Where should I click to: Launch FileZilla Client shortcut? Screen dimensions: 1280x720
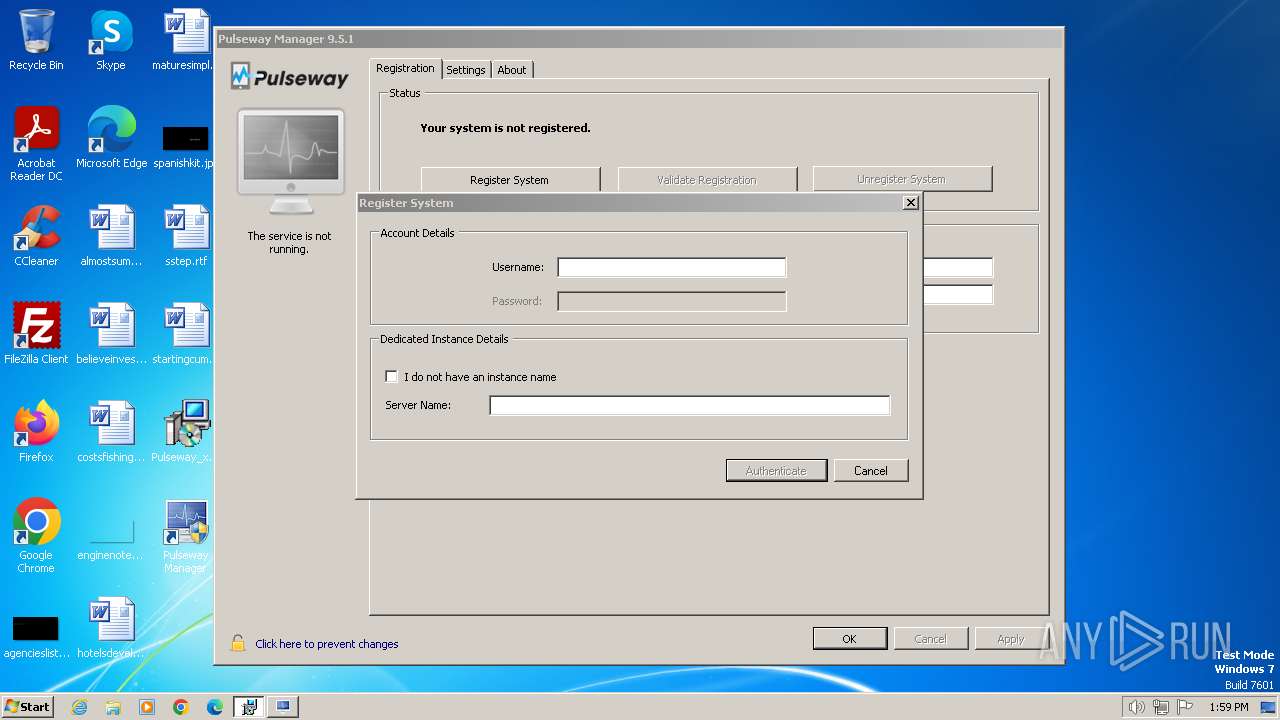coord(36,334)
